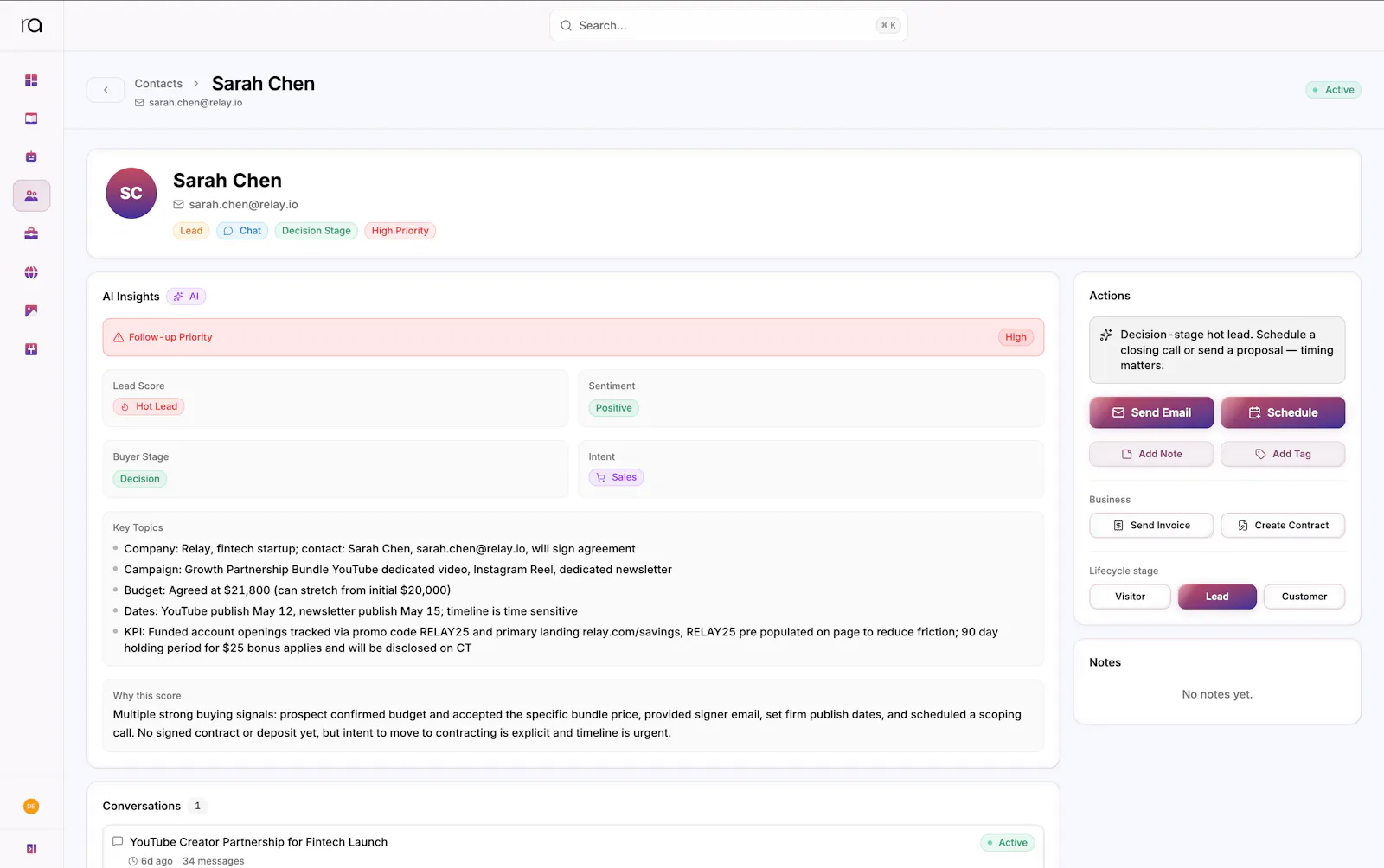
Task: Click the back arrow button beside Contacts
Action: tap(106, 90)
